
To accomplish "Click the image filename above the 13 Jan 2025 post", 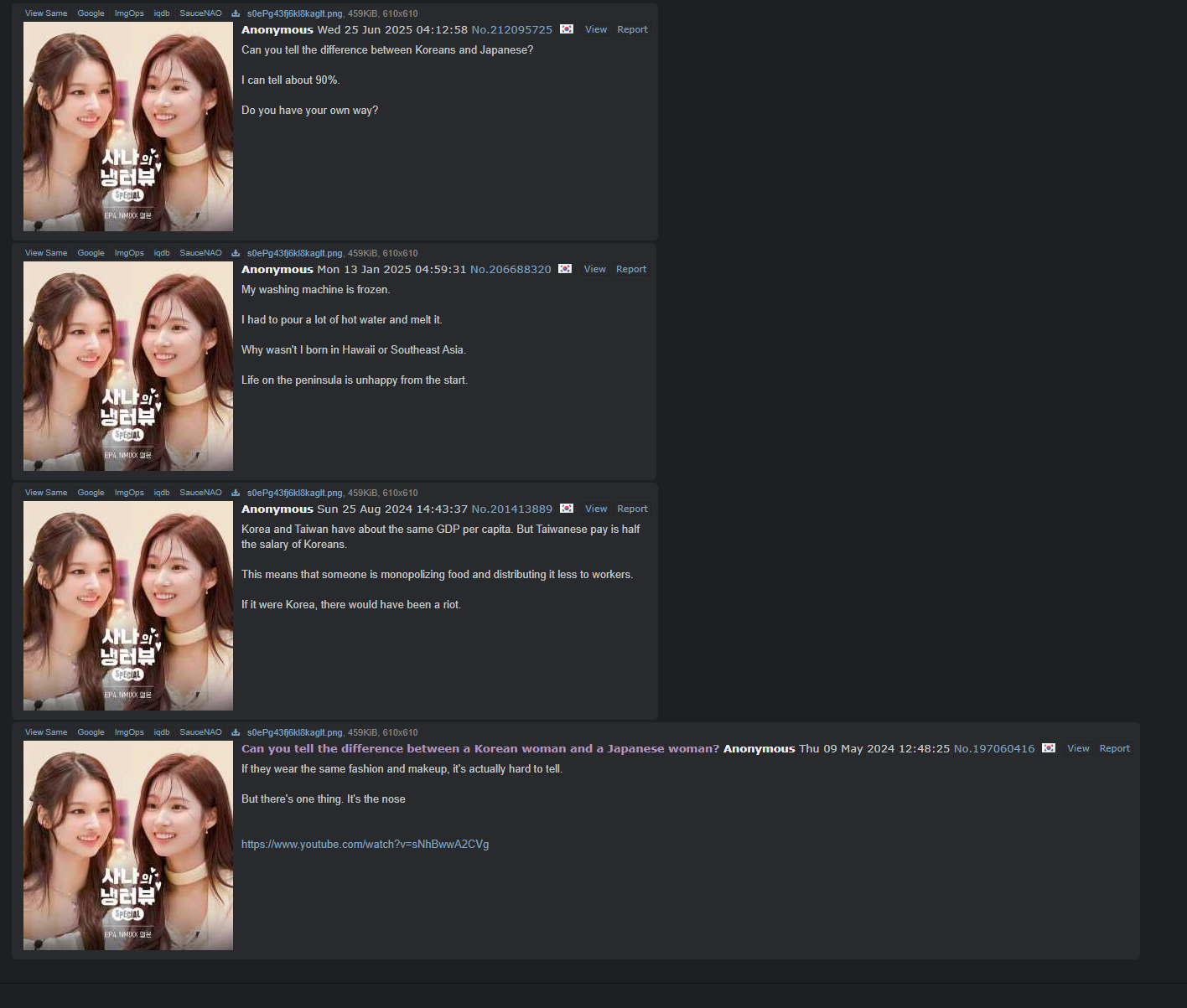I will click(x=295, y=253).
